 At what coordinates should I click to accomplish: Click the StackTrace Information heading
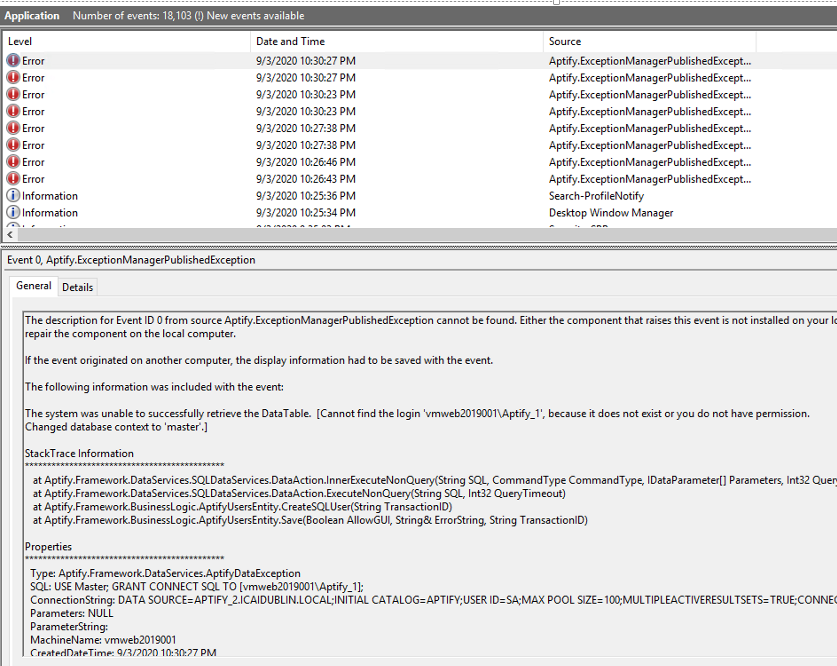click(x=79, y=453)
